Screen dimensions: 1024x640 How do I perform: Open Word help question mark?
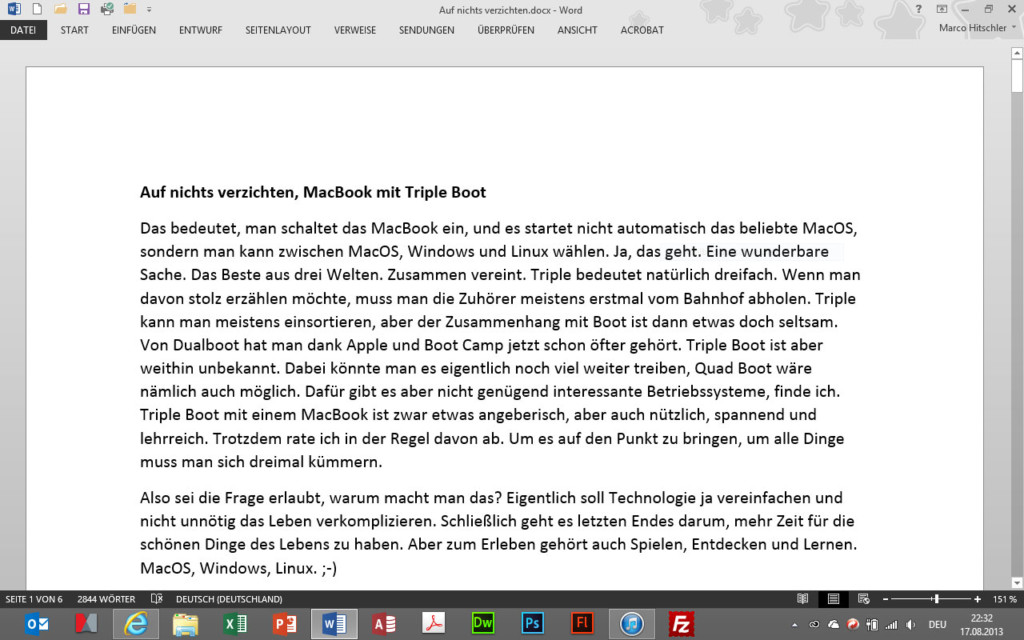[918, 9]
